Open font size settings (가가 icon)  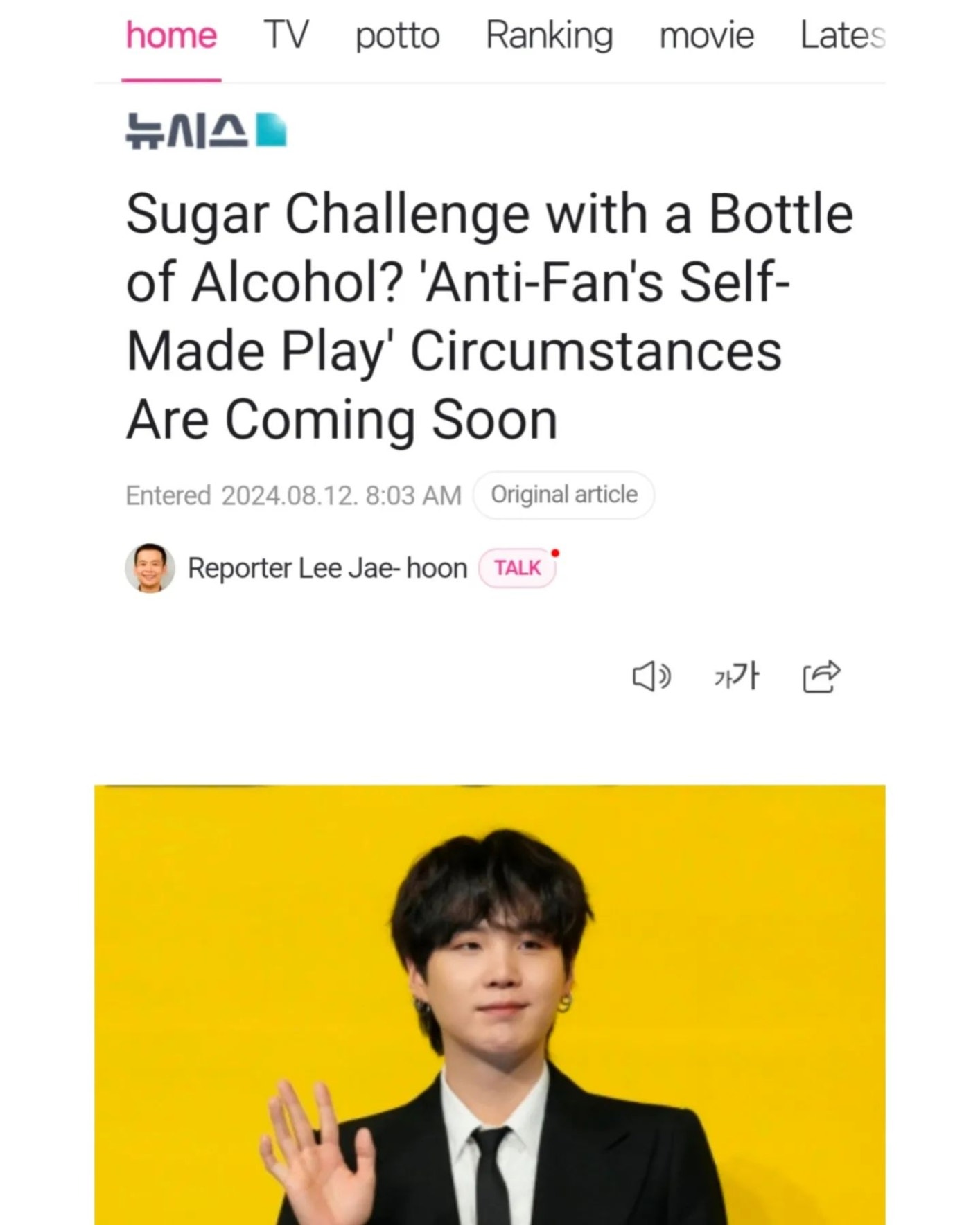pos(736,676)
